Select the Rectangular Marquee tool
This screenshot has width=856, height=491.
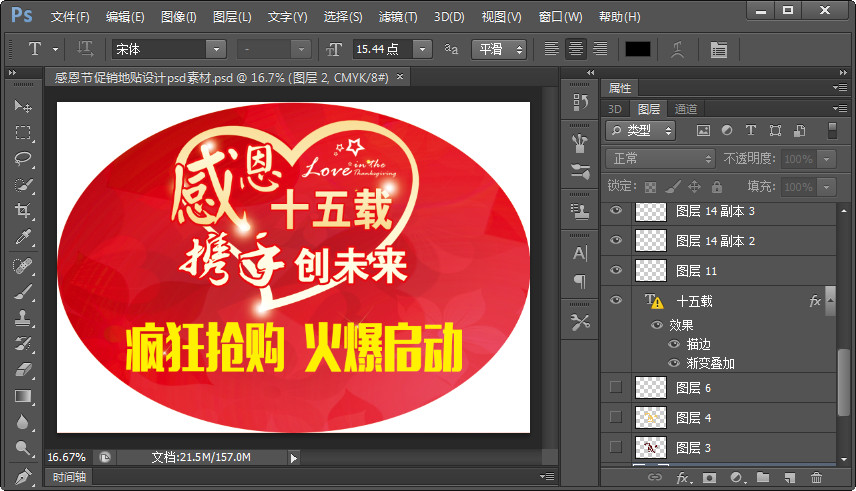coord(23,133)
